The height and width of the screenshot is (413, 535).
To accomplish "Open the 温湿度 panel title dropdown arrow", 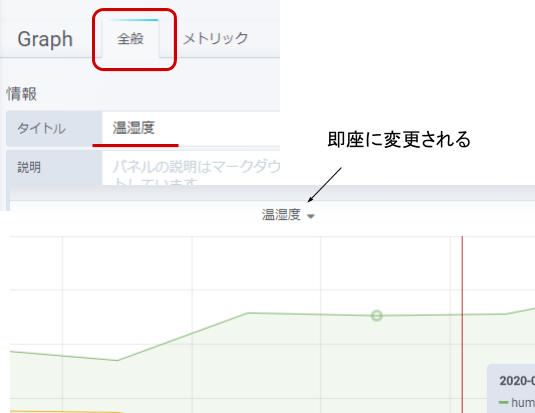I will pos(310,216).
